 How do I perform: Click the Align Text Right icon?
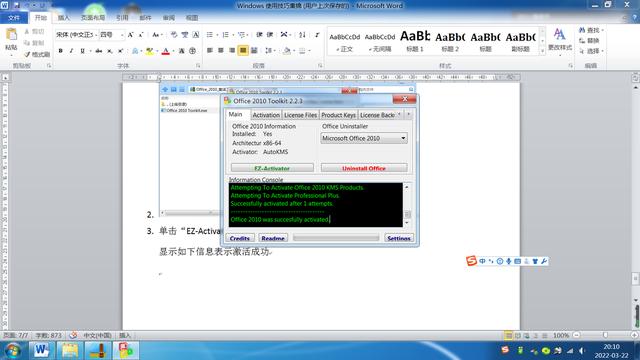point(232,51)
